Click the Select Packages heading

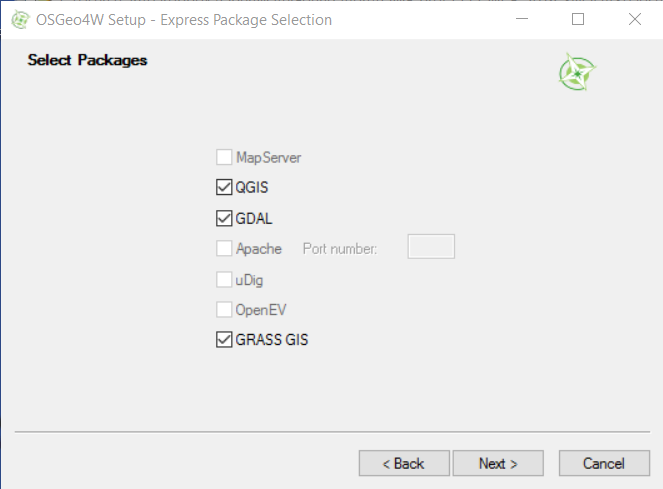88,60
